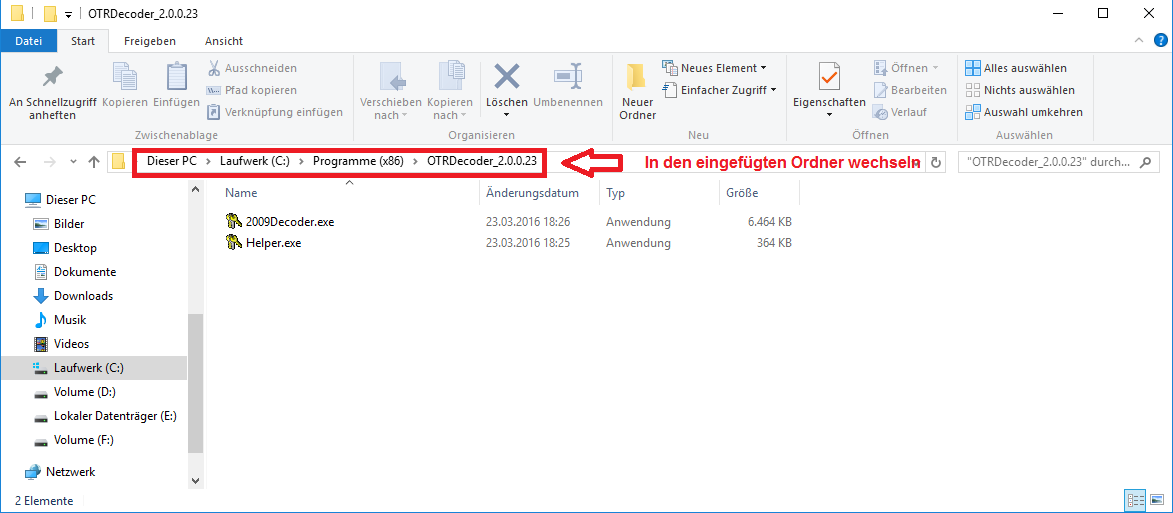The width and height of the screenshot is (1173, 513).
Task: Sort files by Änderungsdatum column header
Action: (532, 192)
